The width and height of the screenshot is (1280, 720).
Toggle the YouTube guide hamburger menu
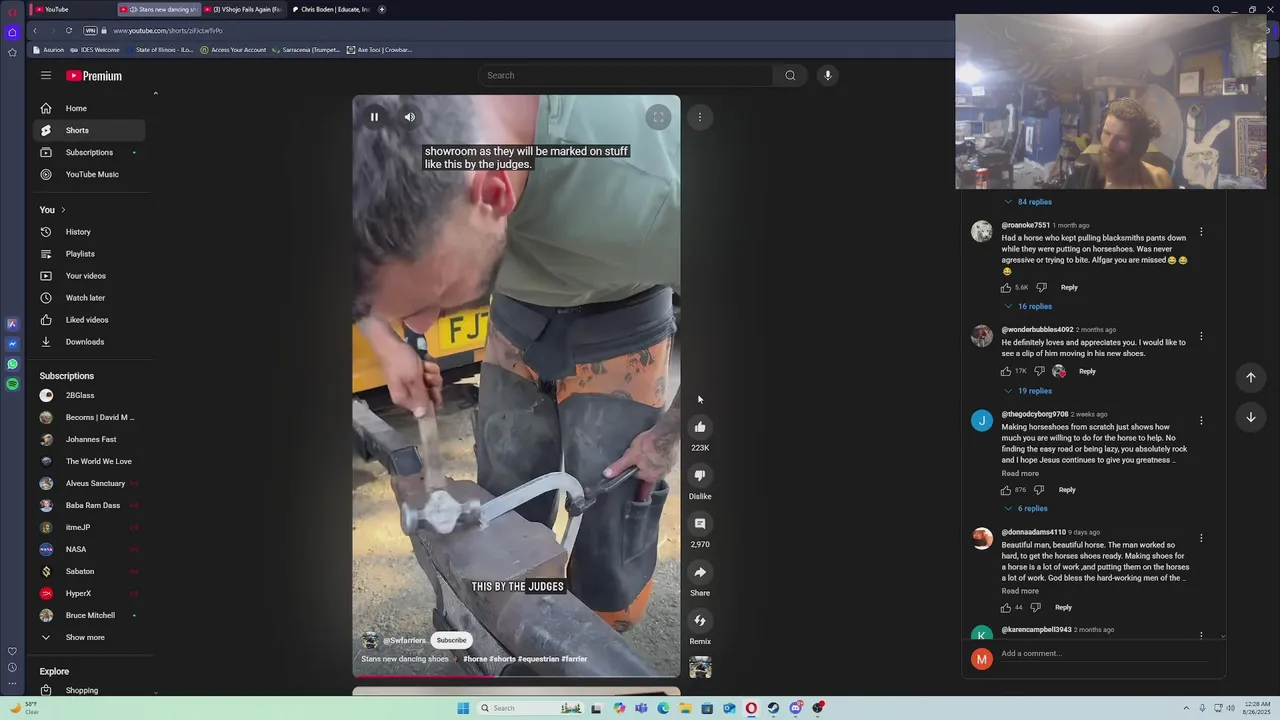pyautogui.click(x=46, y=75)
